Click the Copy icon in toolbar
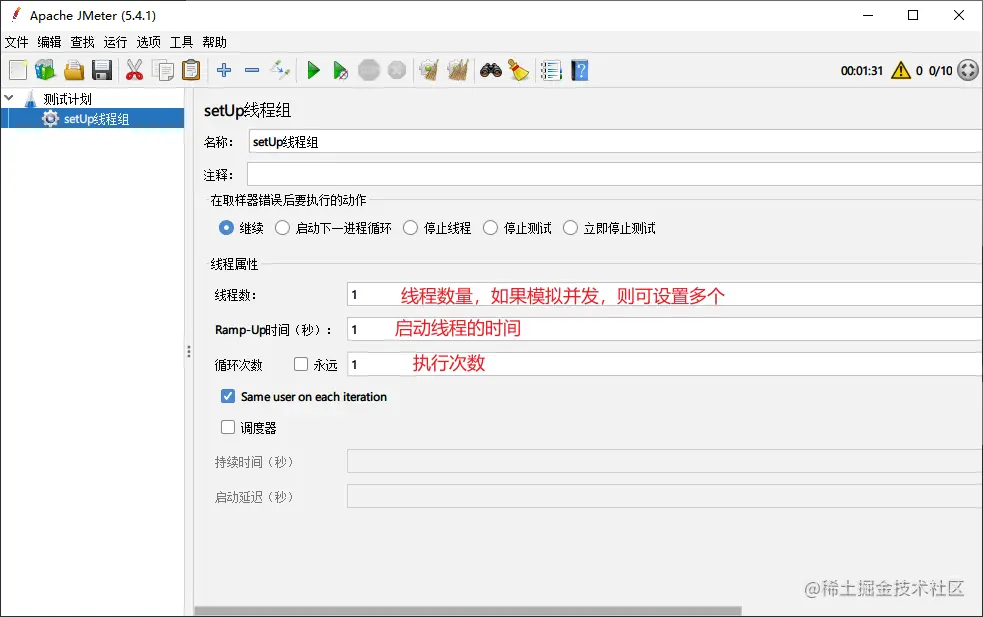Screen dimensions: 983x617 (x=164, y=70)
